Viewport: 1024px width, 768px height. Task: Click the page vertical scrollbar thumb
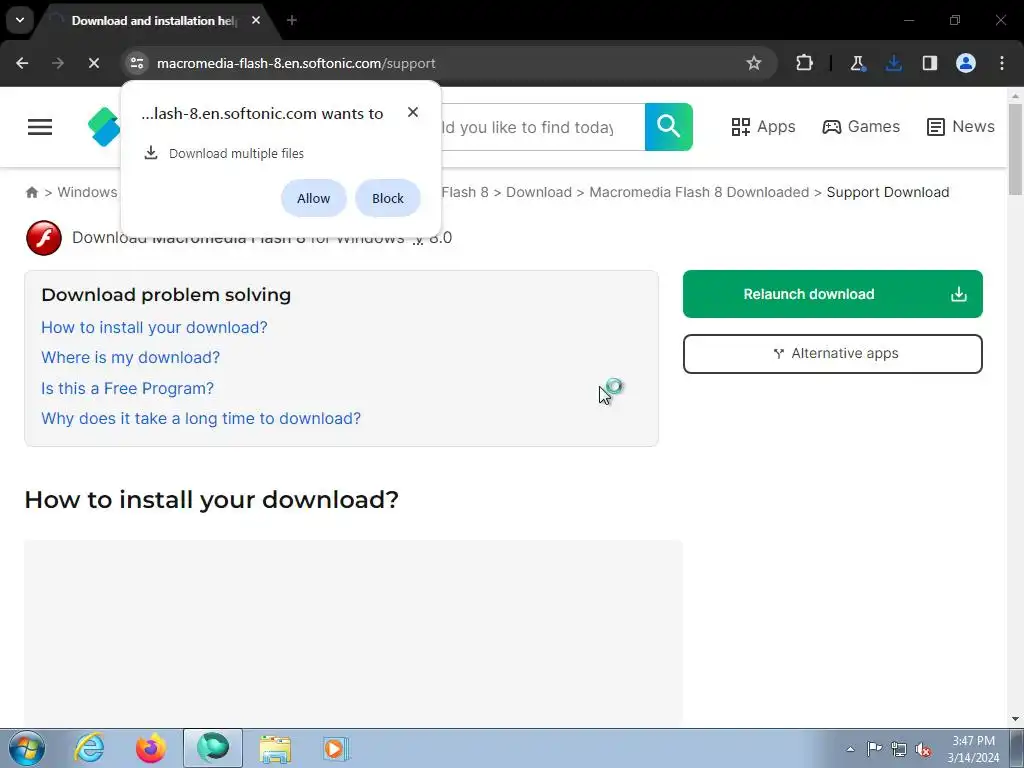(x=1015, y=149)
